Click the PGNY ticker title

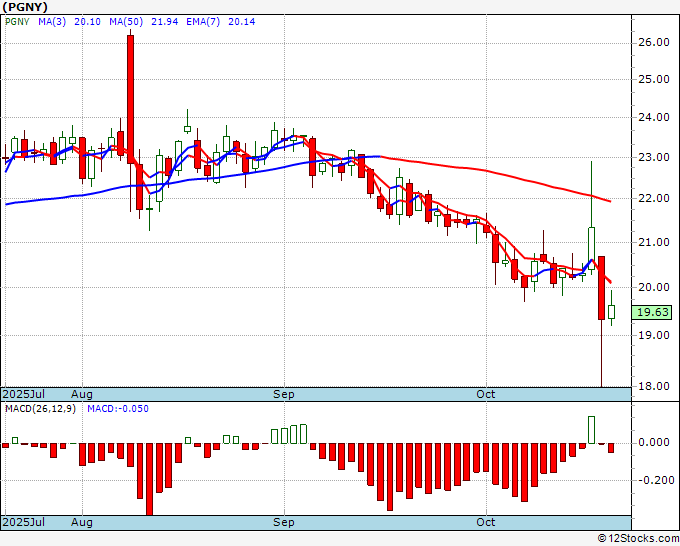[x=25, y=7]
